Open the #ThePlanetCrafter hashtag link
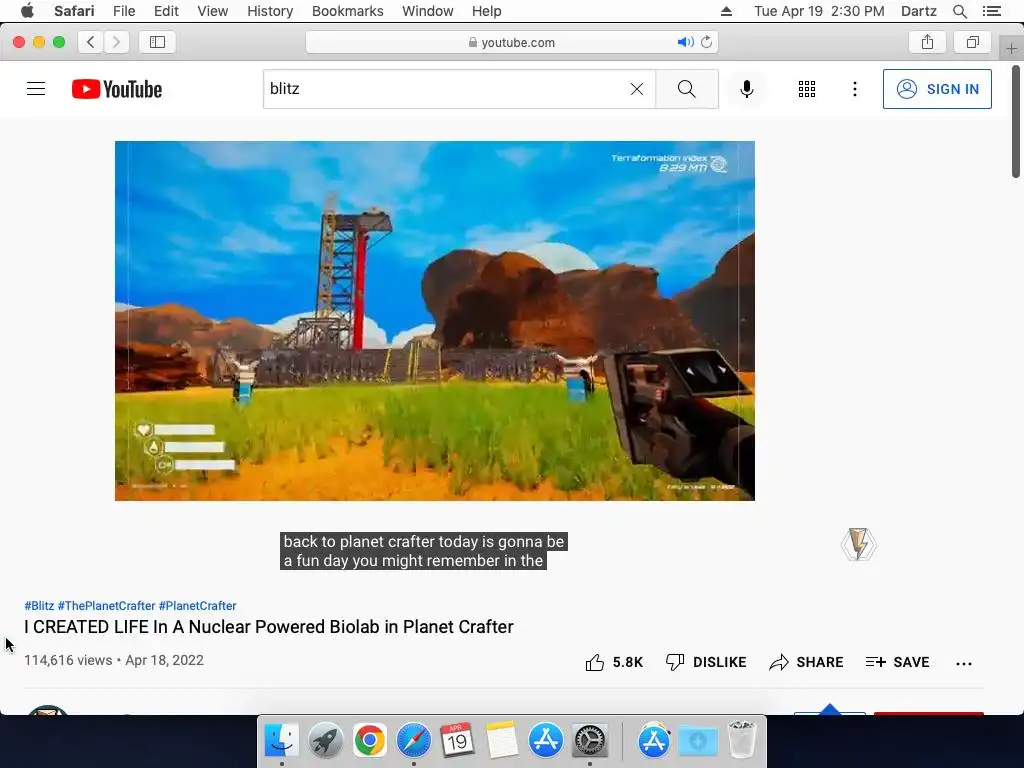1024x768 pixels. (x=106, y=605)
